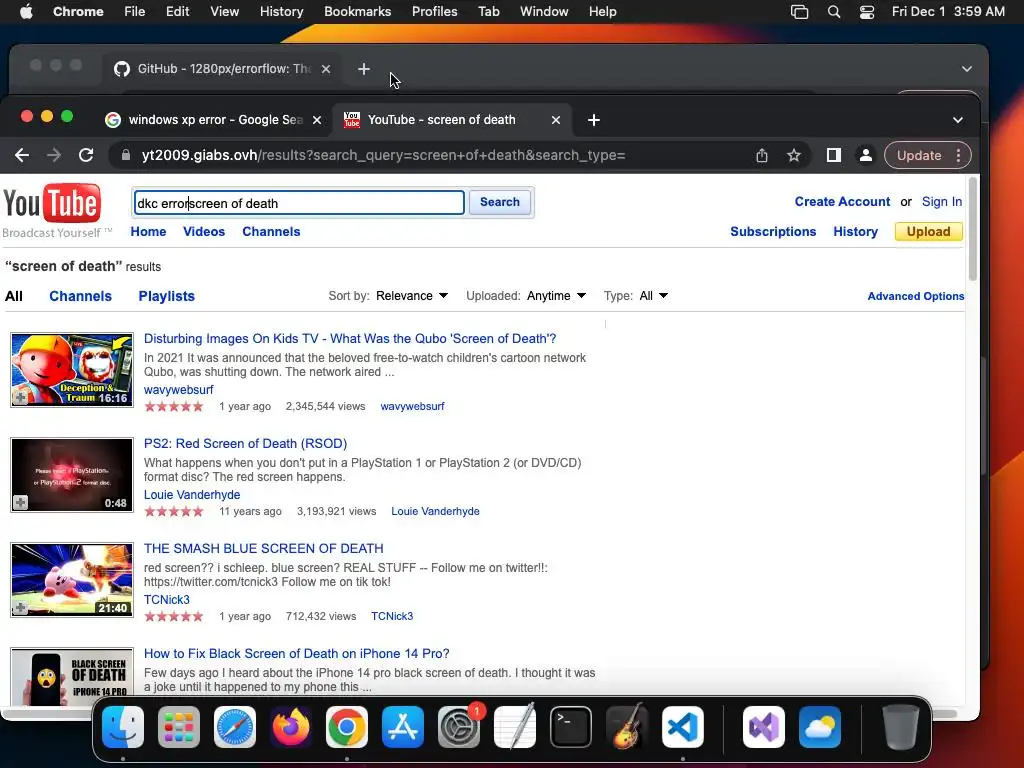Click the YouTube logo
Image resolution: width=1024 pixels, height=768 pixels.
click(x=52, y=203)
